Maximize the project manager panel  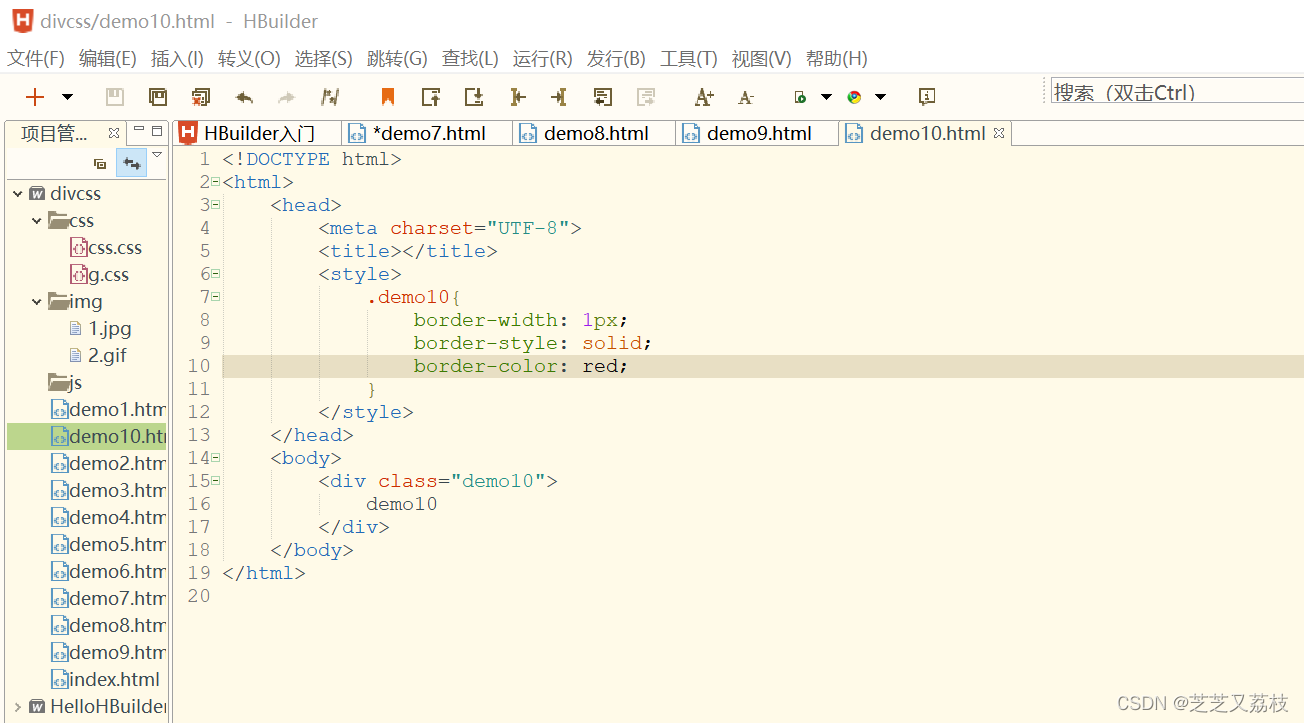(157, 130)
